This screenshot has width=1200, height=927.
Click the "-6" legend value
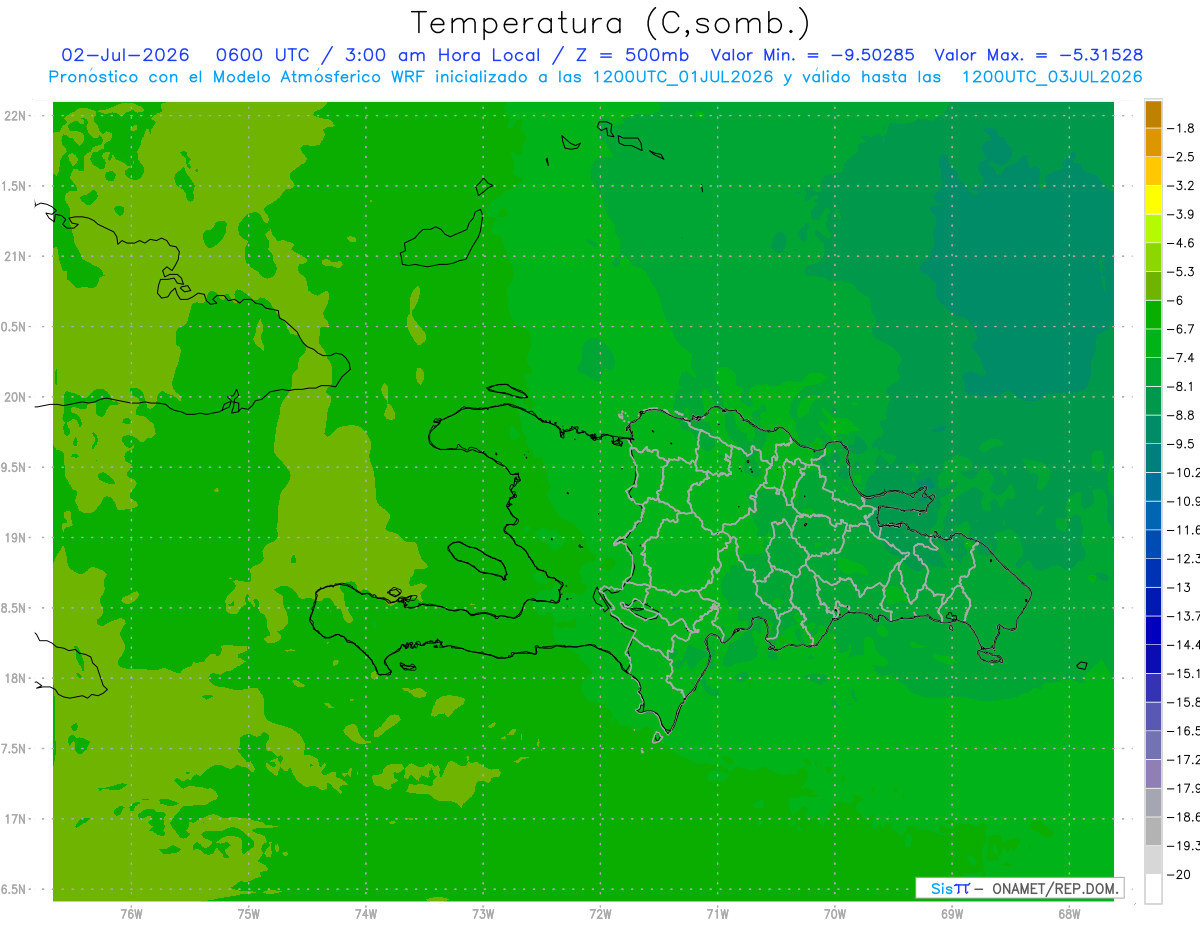(x=1175, y=300)
